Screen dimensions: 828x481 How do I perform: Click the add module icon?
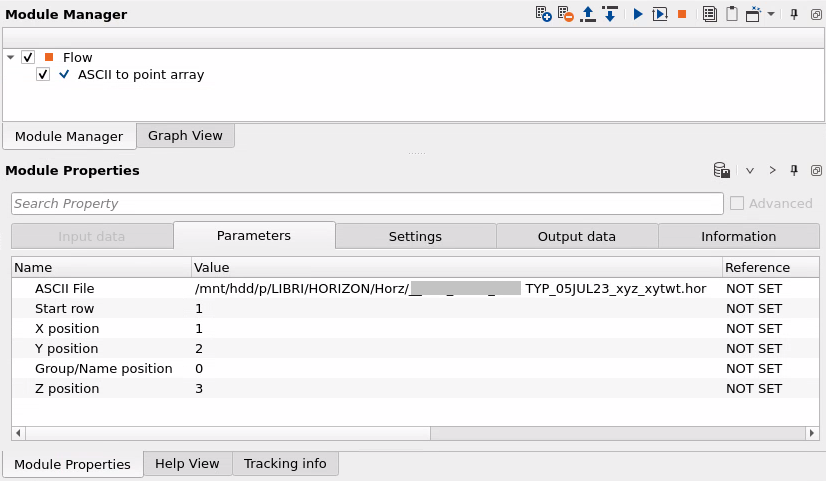pos(543,14)
